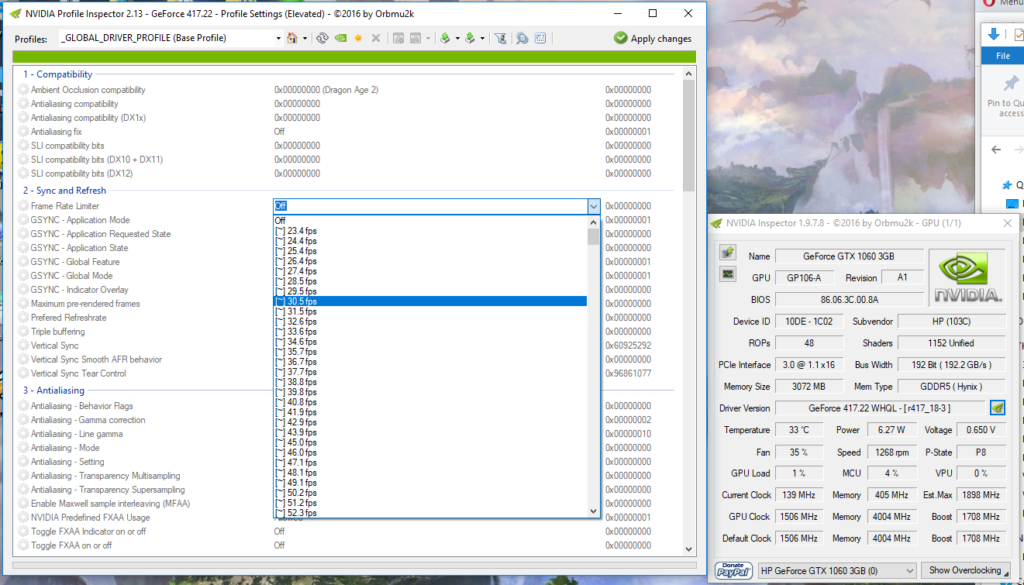The image size is (1024, 585).
Task: Click the first green-arrow export profiles icon
Action: point(445,39)
